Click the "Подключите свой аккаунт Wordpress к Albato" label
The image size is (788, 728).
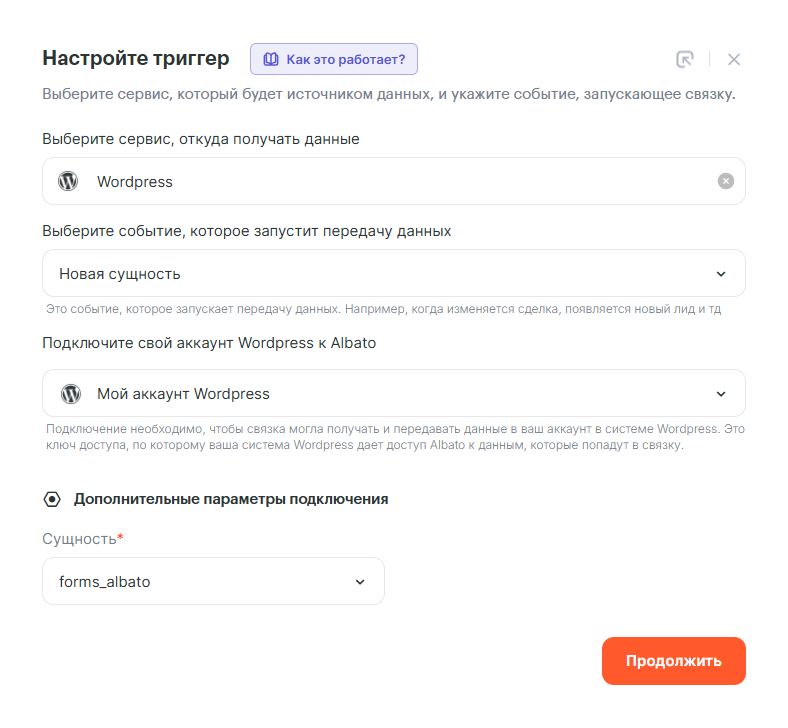pos(209,343)
